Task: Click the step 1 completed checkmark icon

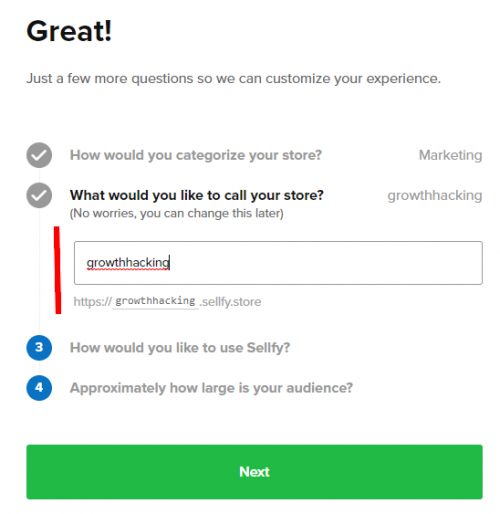Action: pos(39,155)
